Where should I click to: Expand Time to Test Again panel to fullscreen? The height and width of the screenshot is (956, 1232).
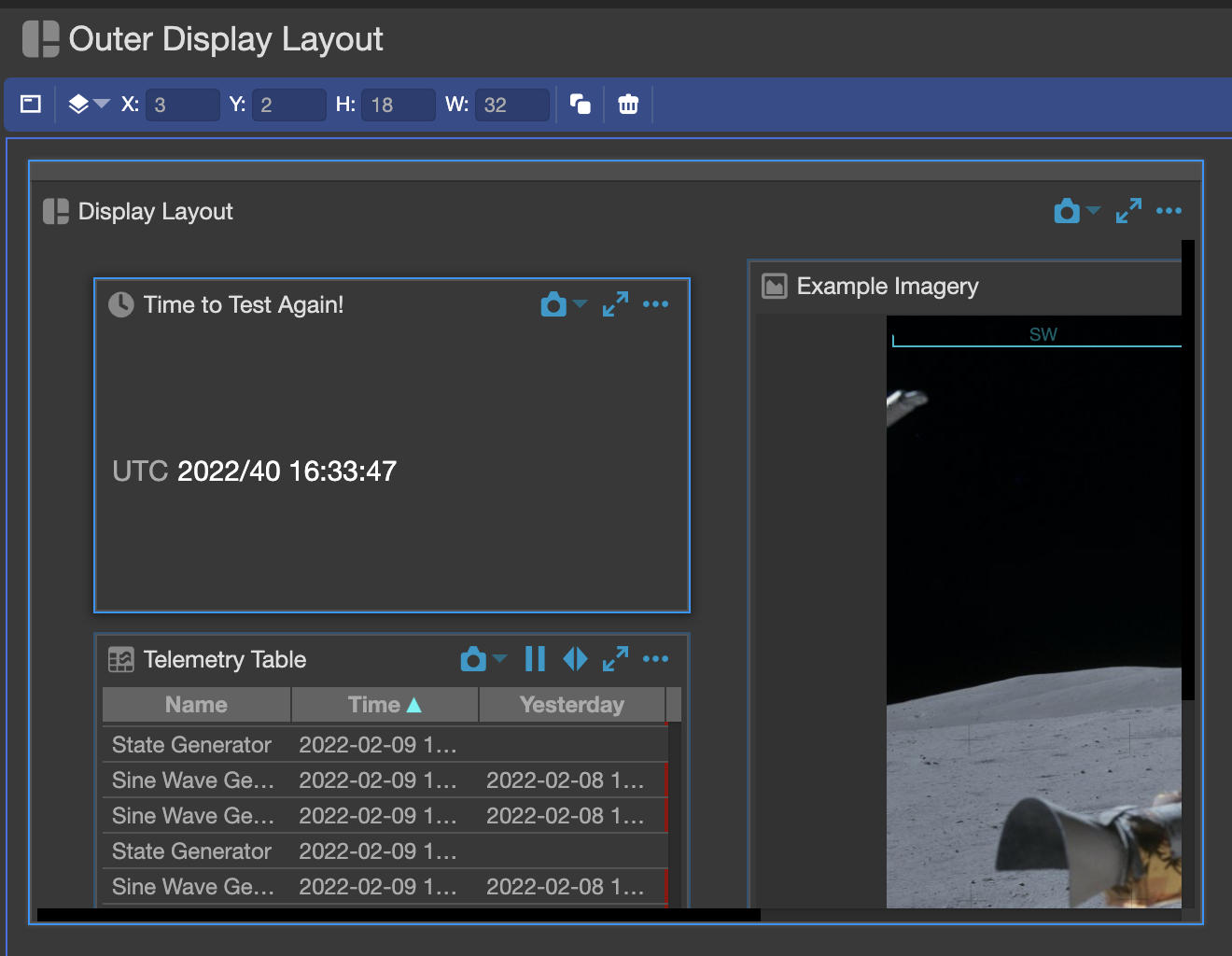[x=615, y=304]
